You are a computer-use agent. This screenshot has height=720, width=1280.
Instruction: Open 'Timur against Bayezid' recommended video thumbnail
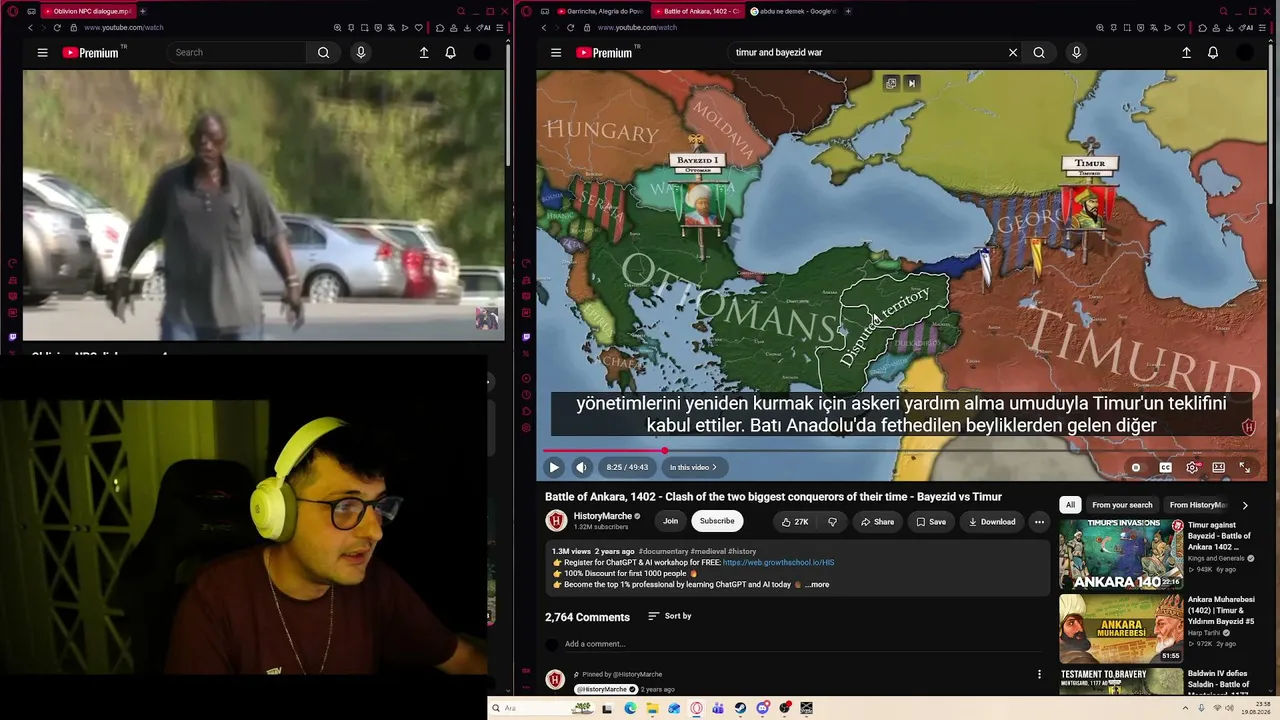1121,554
